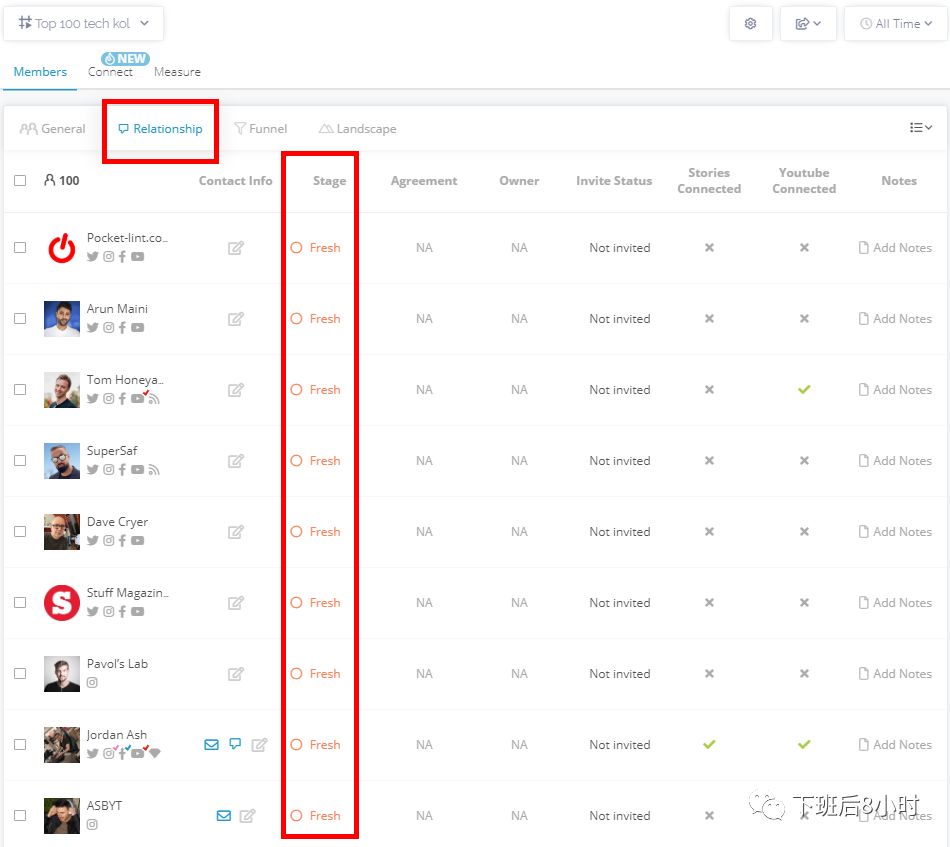Edit contact info for Dave Cryer
950x847 pixels.
pyautogui.click(x=236, y=531)
